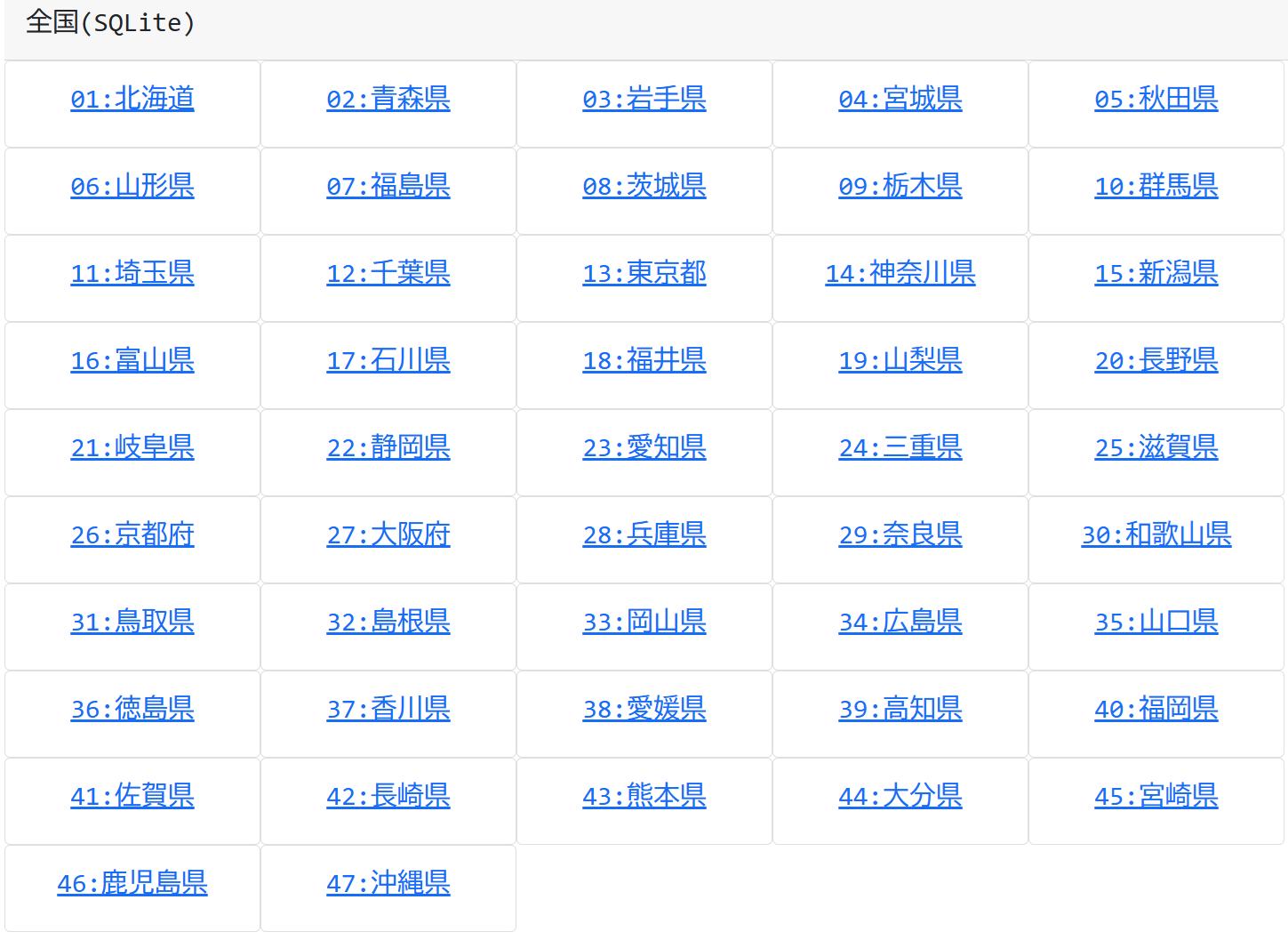Select the 38:愛媛県 link

[x=644, y=709]
